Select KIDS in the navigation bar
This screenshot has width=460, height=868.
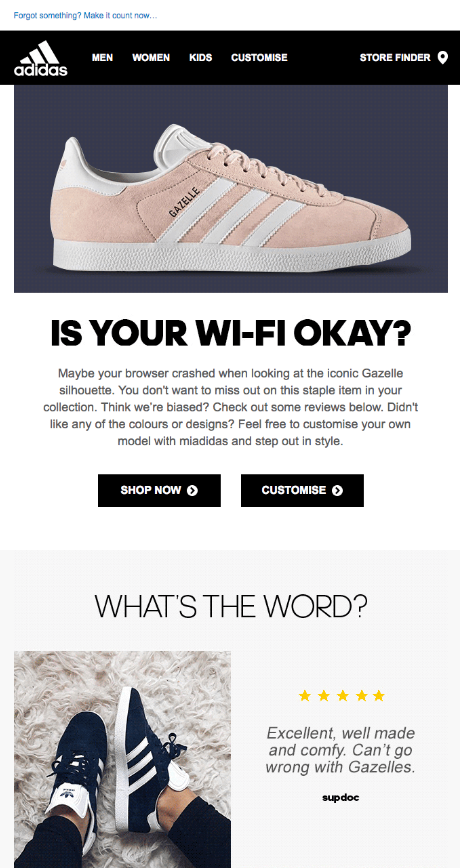click(200, 58)
